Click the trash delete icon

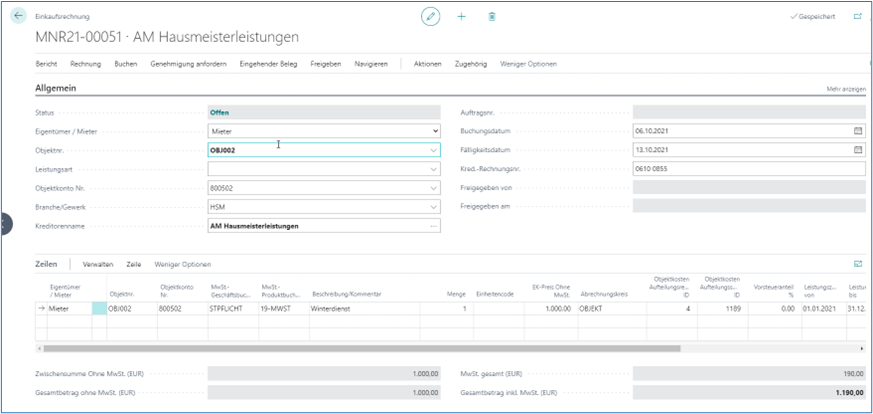point(491,17)
